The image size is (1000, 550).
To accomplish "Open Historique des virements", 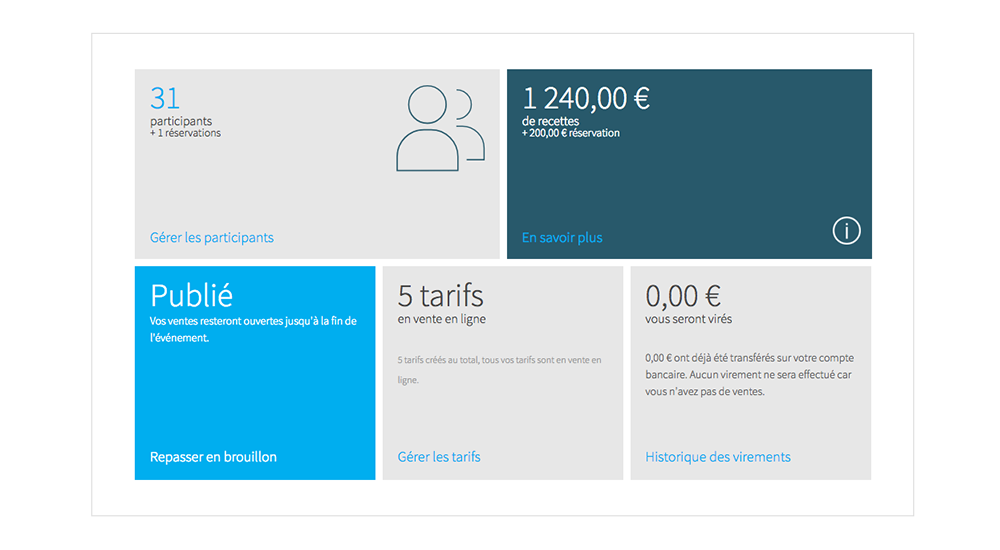I will tap(717, 457).
